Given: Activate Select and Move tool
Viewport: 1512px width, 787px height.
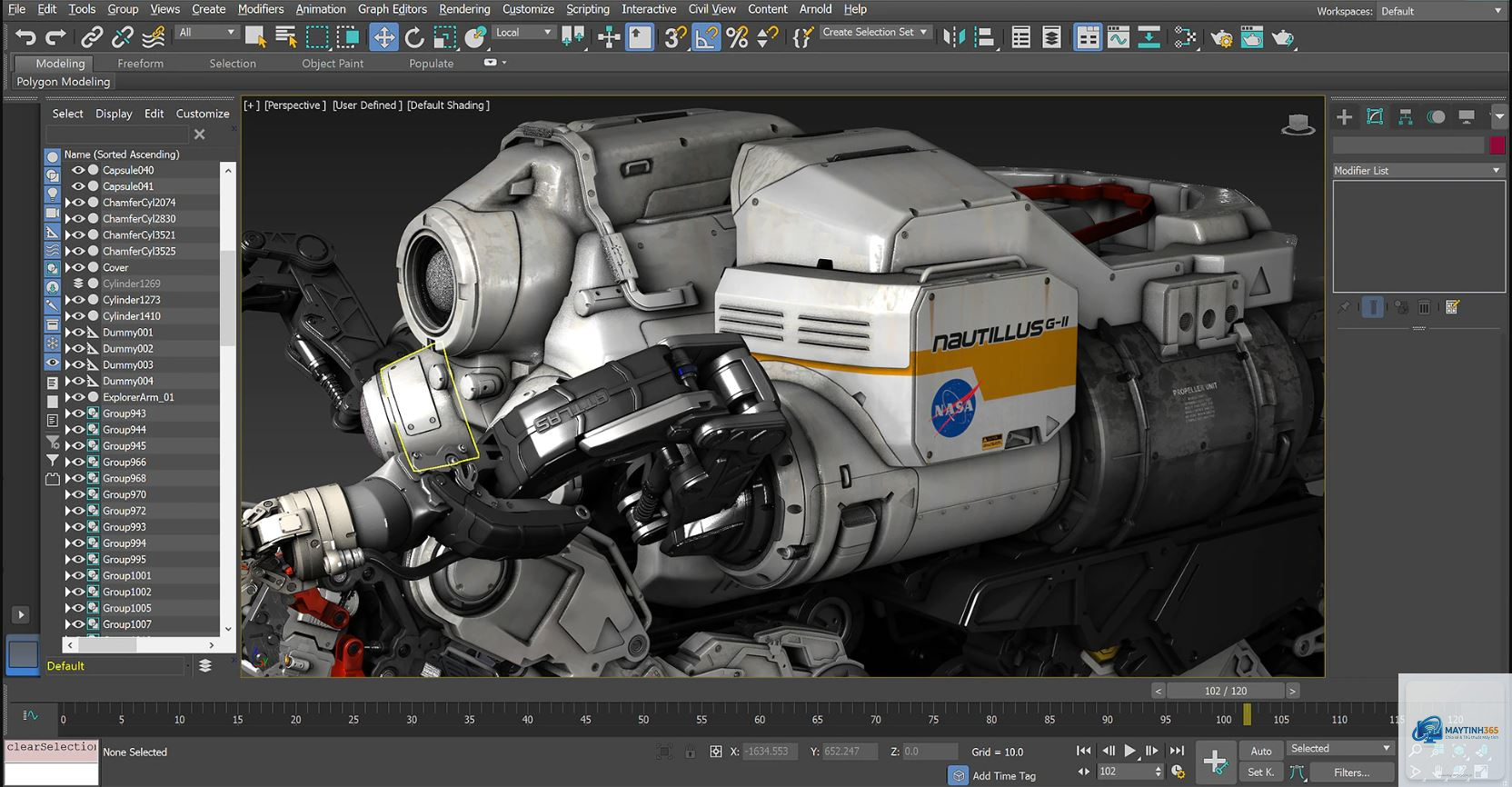Looking at the screenshot, I should click(383, 37).
